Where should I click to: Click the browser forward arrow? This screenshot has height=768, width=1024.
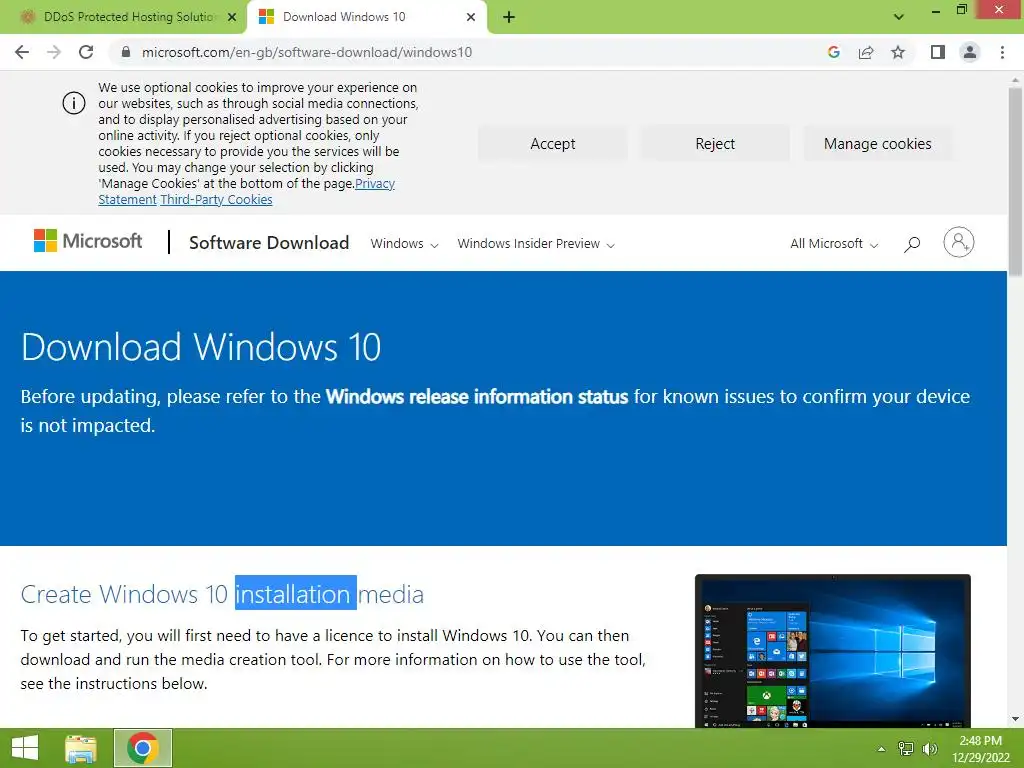click(54, 52)
